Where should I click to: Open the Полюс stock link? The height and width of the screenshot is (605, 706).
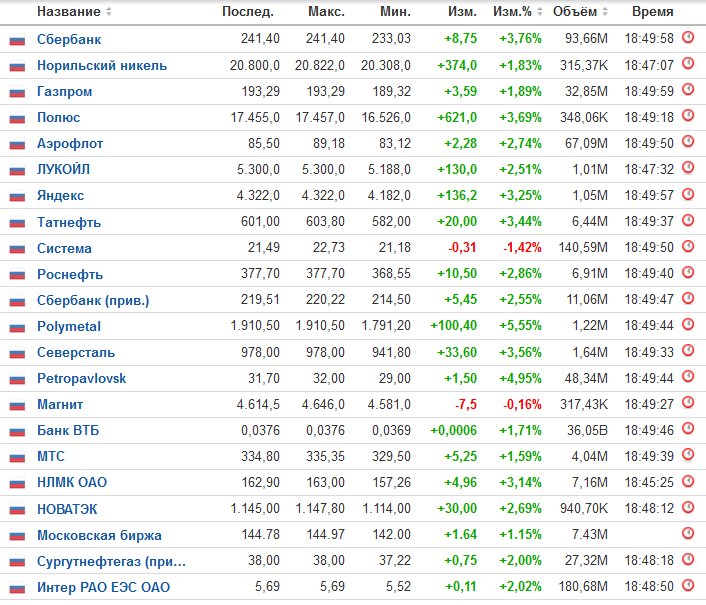coord(59,118)
